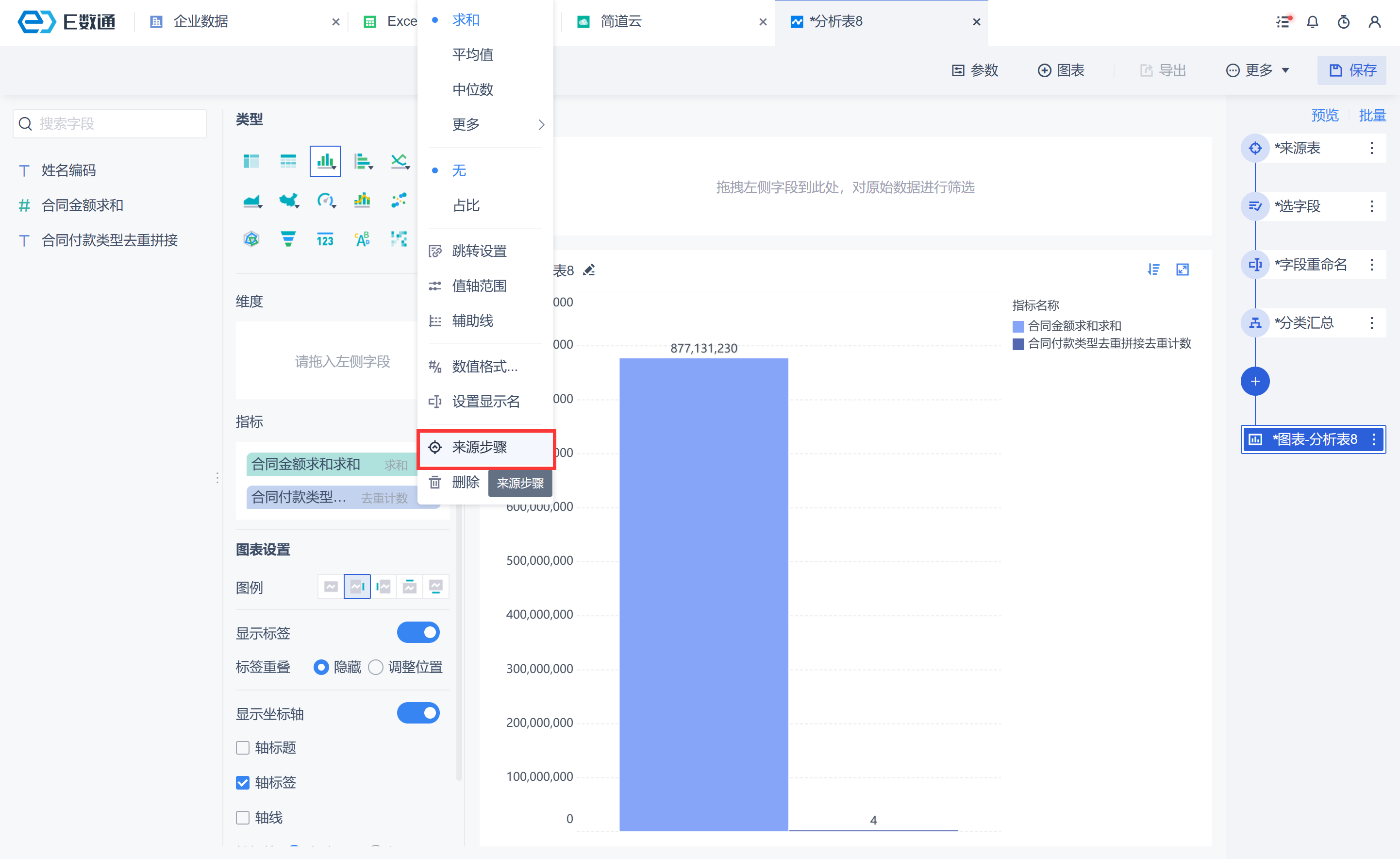Viewport: 1400px width, 859px height.
Task: Pick the map chart type icon
Action: [x=289, y=200]
